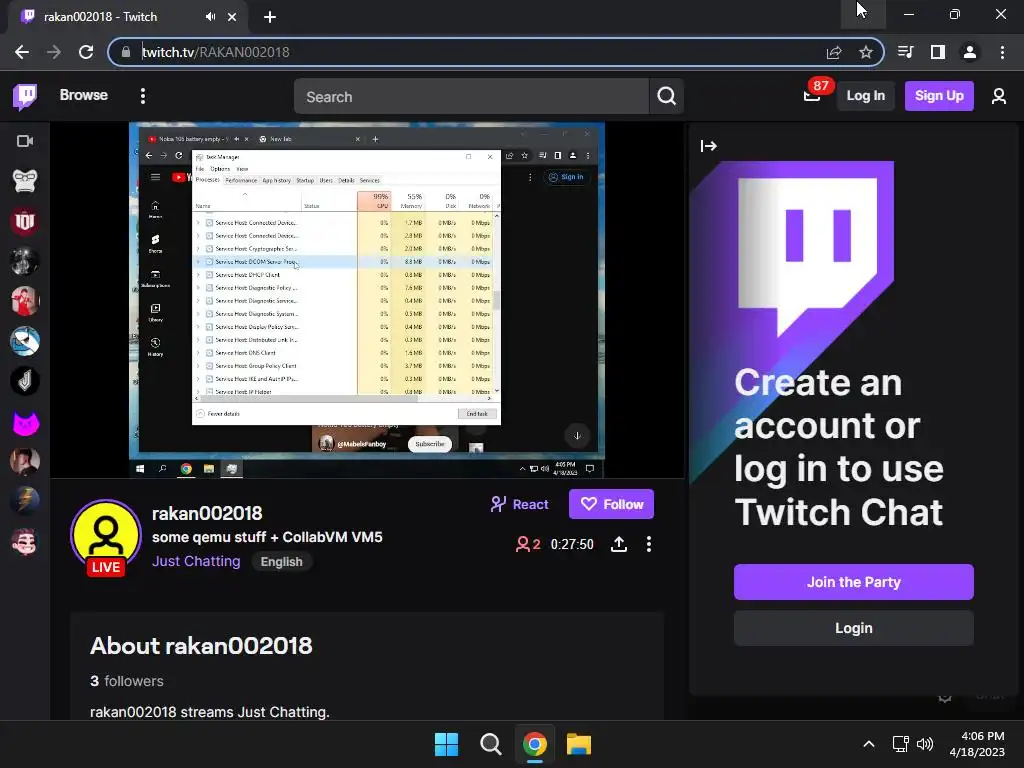Go back in browser history
Screen dimensions: 1024x768
[22, 52]
